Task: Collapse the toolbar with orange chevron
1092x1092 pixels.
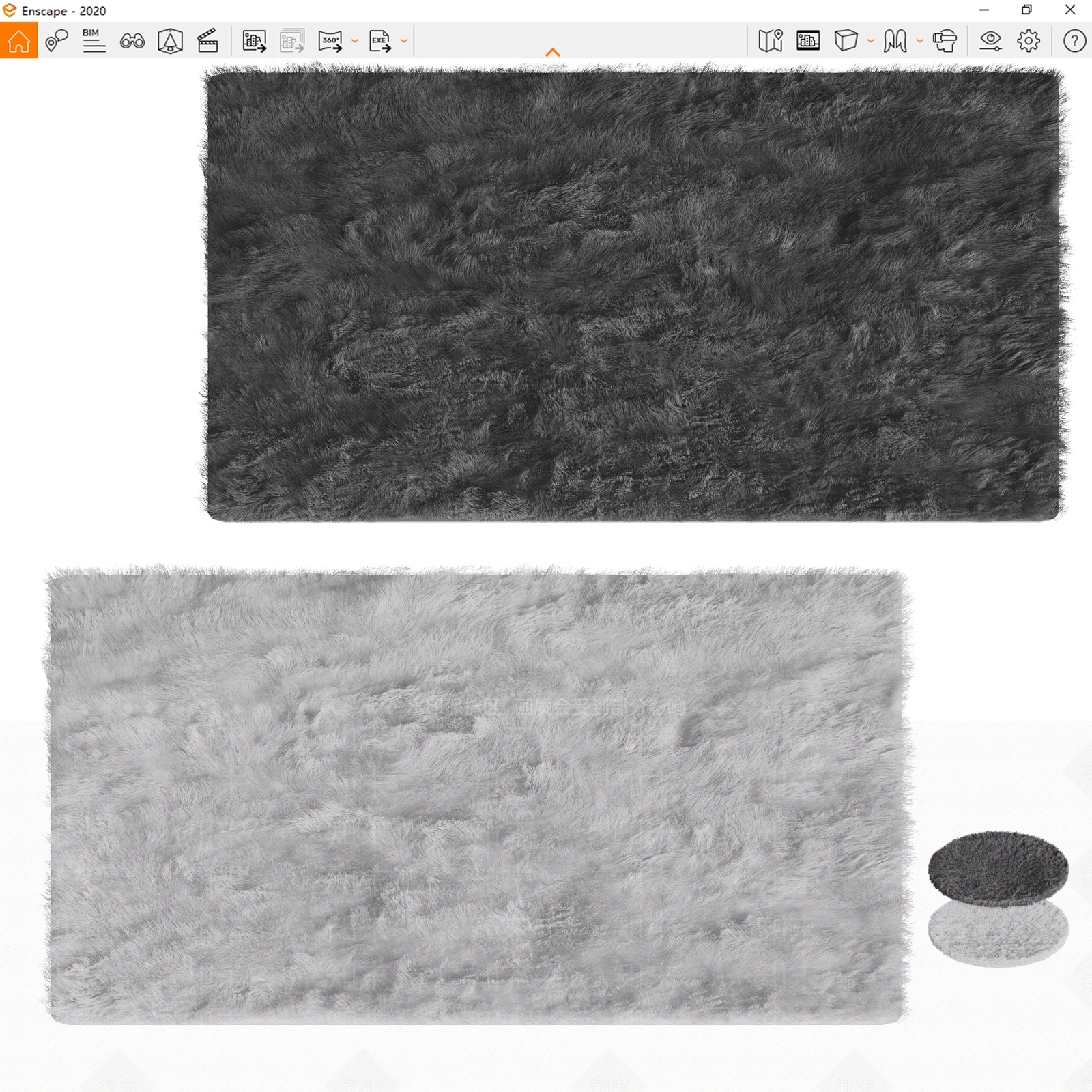Action: pyautogui.click(x=553, y=52)
